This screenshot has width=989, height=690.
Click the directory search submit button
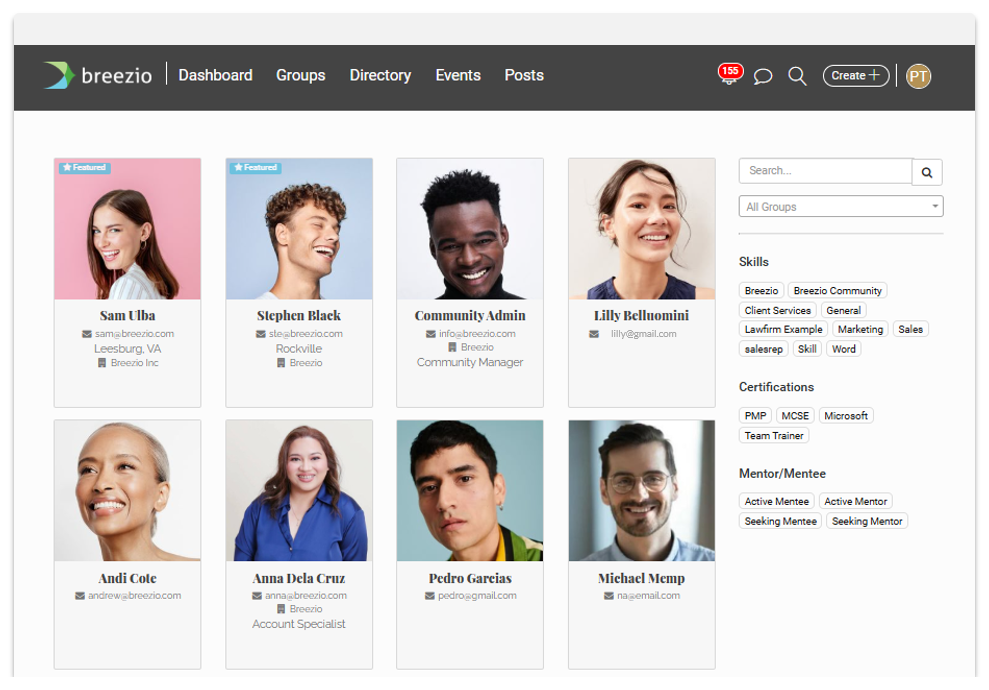927,172
